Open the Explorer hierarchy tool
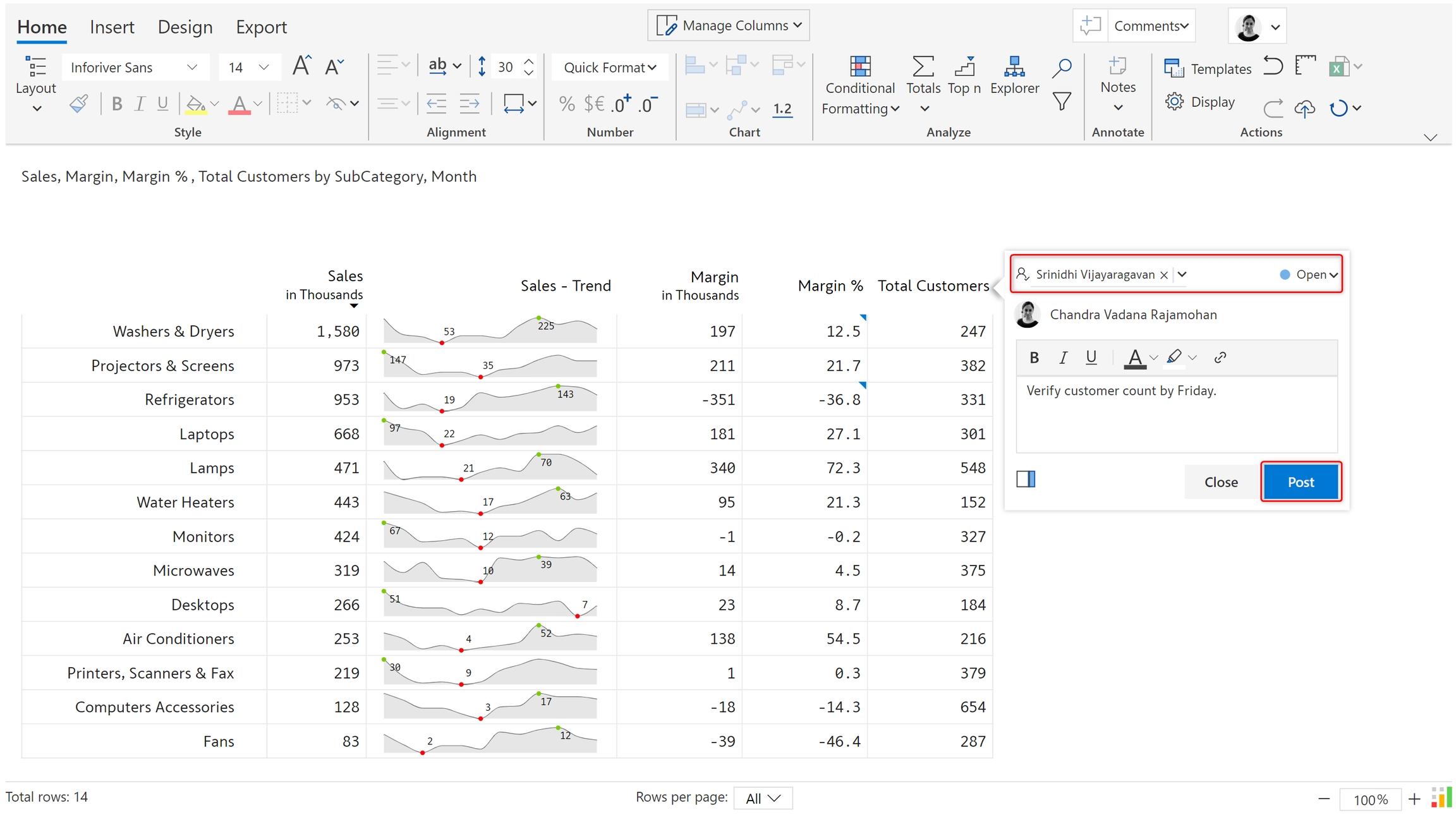Image resolution: width=1456 pixels, height=817 pixels. coord(1014,67)
